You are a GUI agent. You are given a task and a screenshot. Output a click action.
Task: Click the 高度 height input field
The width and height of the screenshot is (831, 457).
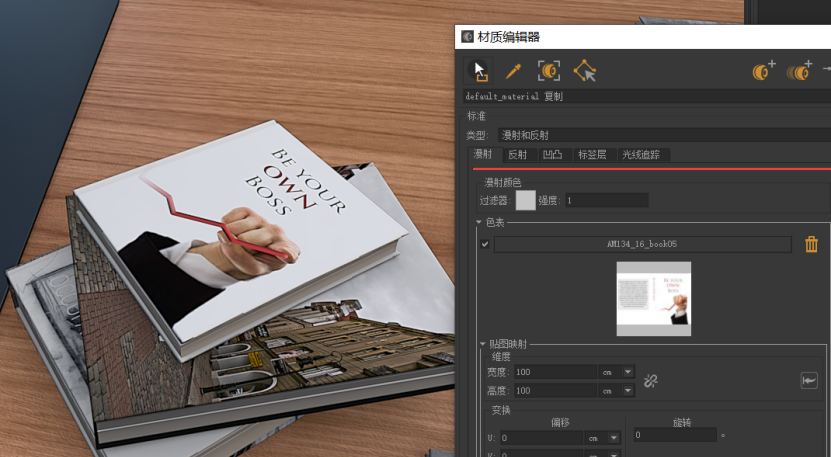[555, 391]
